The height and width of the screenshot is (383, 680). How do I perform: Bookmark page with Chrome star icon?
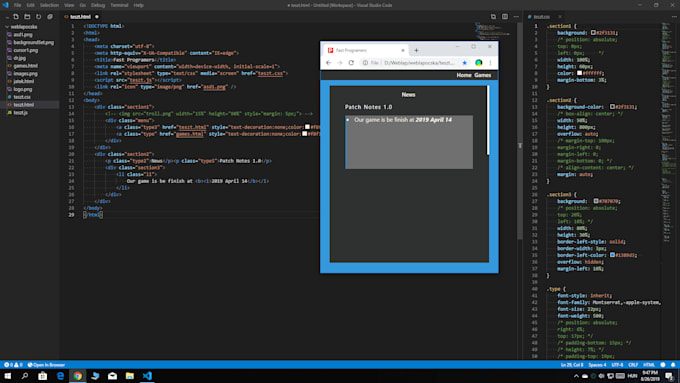[x=464, y=63]
